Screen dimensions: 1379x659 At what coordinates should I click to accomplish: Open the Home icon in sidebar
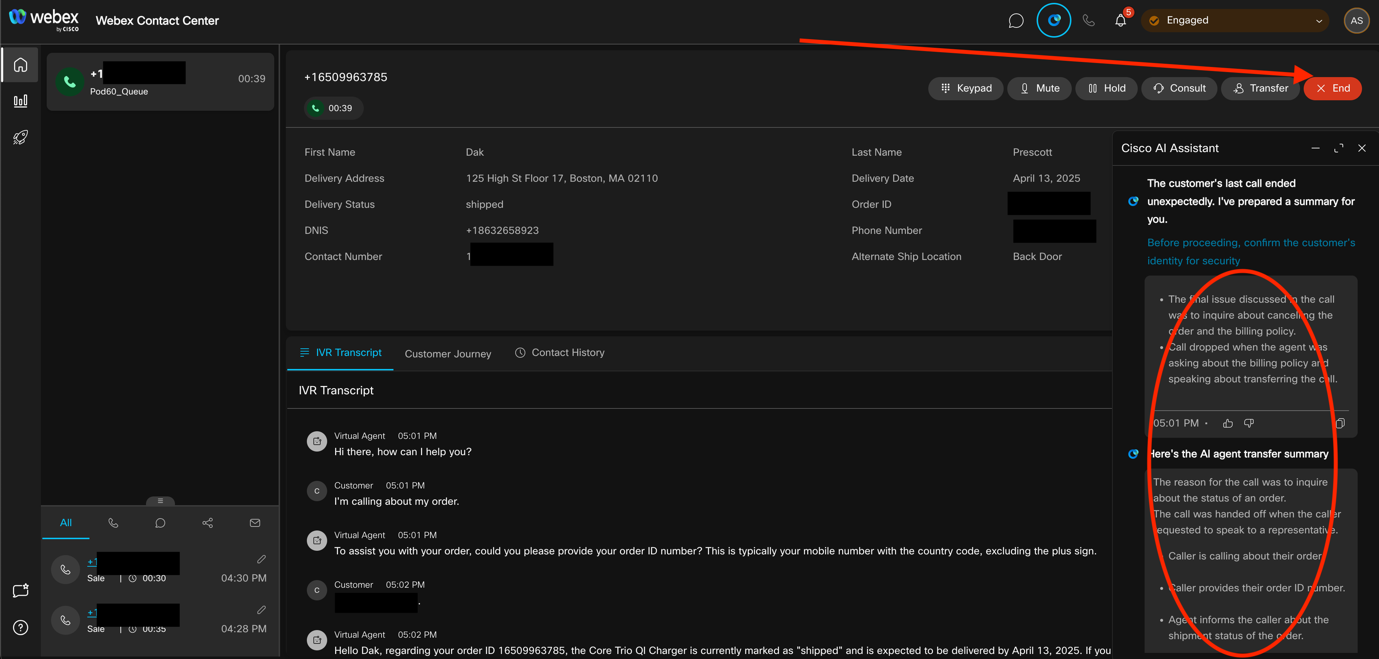pos(20,65)
